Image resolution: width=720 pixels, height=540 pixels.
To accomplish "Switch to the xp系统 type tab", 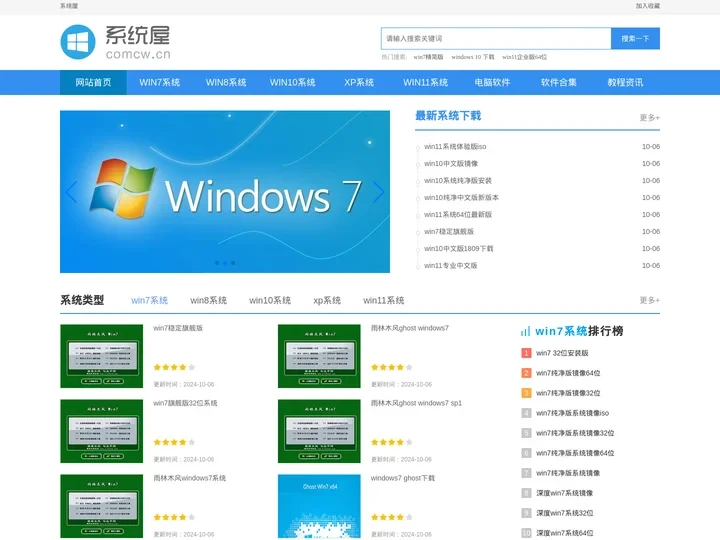I will click(327, 300).
